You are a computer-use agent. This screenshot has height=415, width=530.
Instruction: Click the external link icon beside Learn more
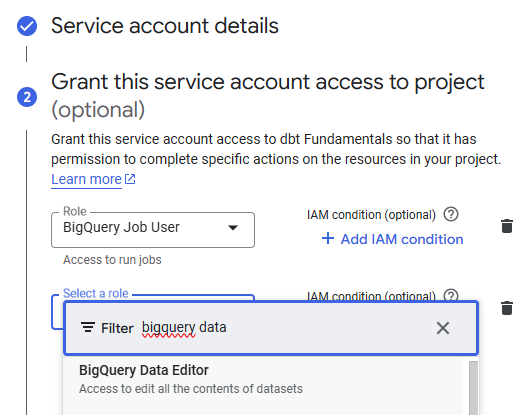click(130, 179)
